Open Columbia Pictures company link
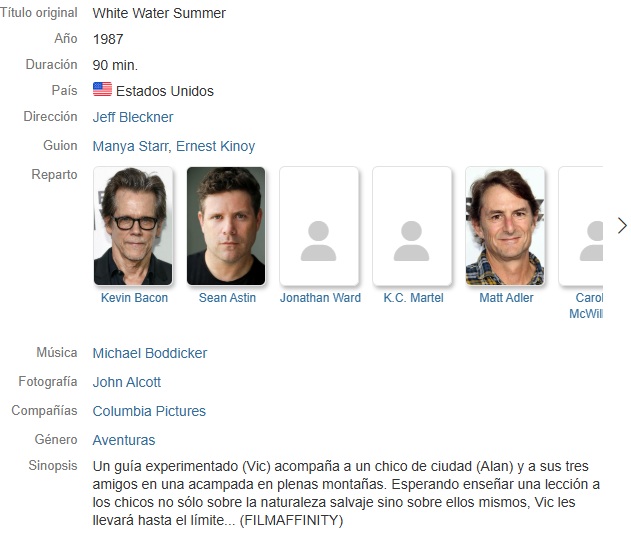 click(x=149, y=411)
